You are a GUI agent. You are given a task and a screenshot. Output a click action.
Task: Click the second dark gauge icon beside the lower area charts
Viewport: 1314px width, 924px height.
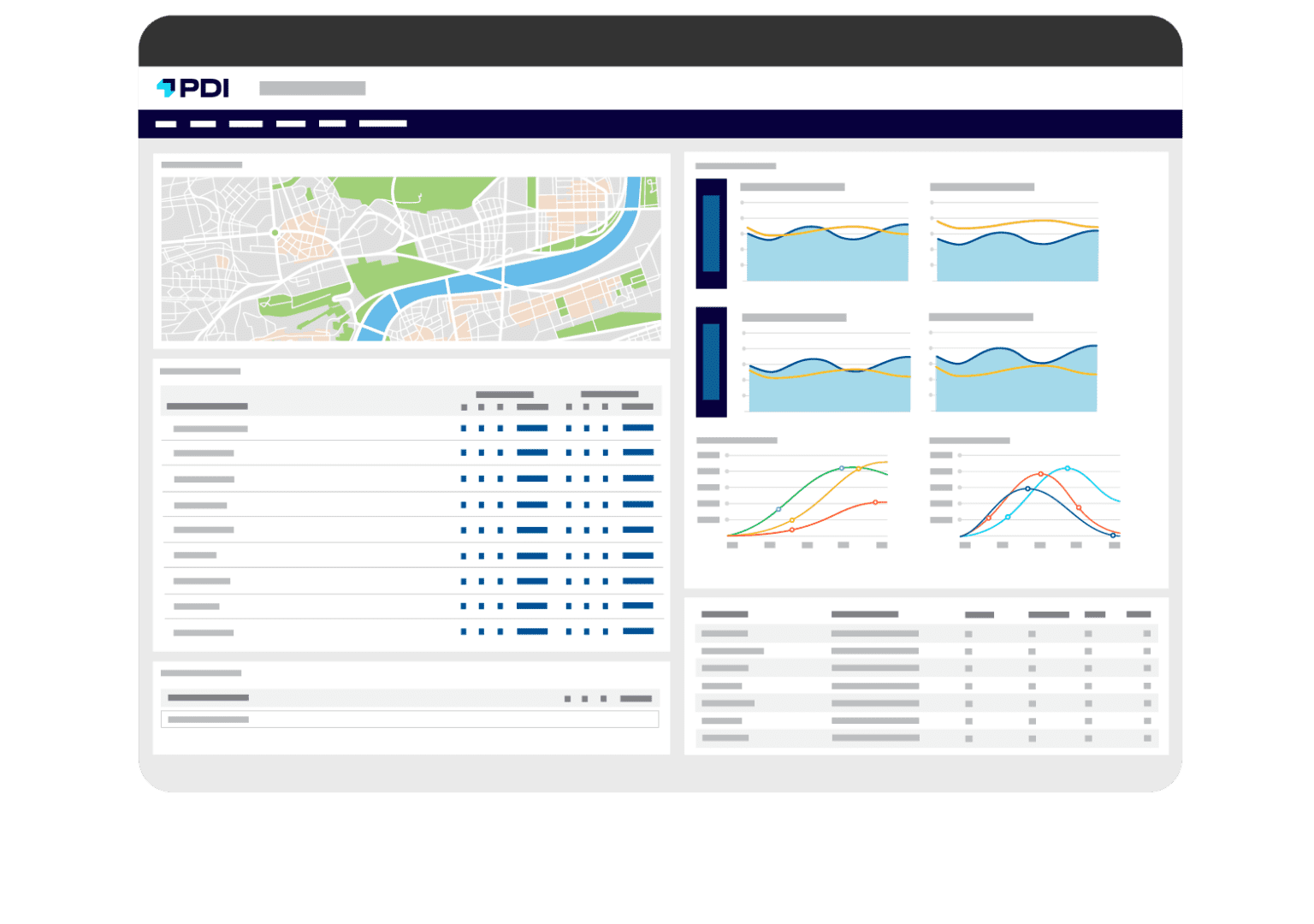coord(711,359)
